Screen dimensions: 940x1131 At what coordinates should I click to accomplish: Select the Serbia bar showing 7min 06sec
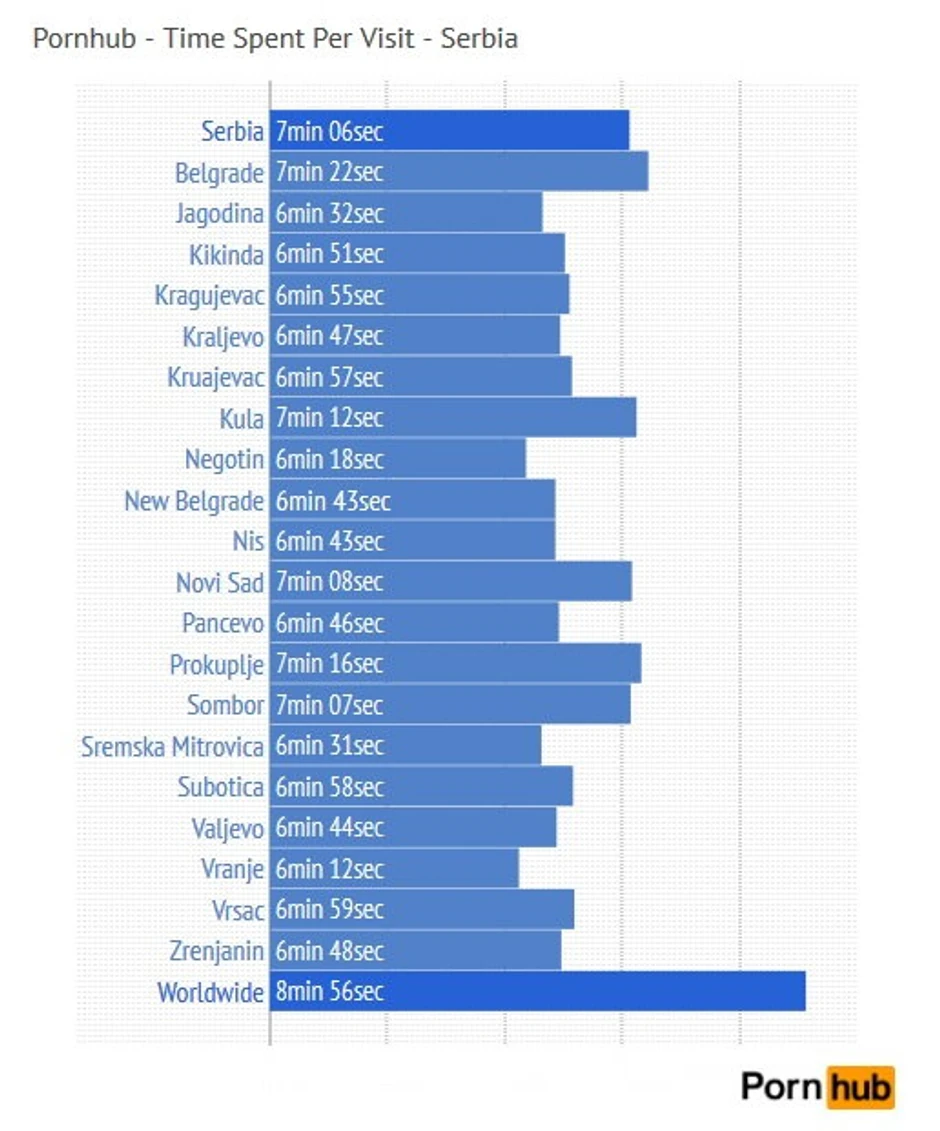point(449,131)
